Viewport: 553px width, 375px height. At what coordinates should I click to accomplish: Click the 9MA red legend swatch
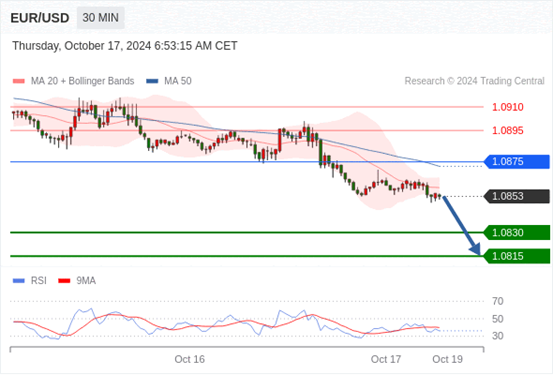click(64, 281)
